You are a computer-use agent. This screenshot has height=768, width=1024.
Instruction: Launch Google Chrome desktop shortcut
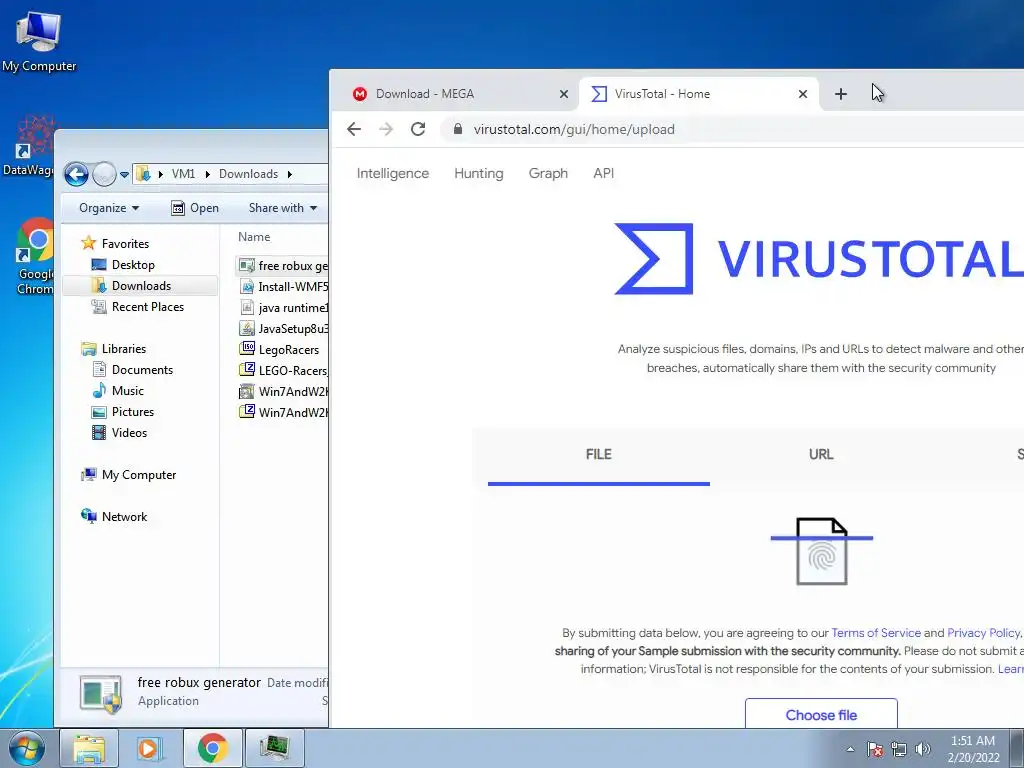point(34,257)
